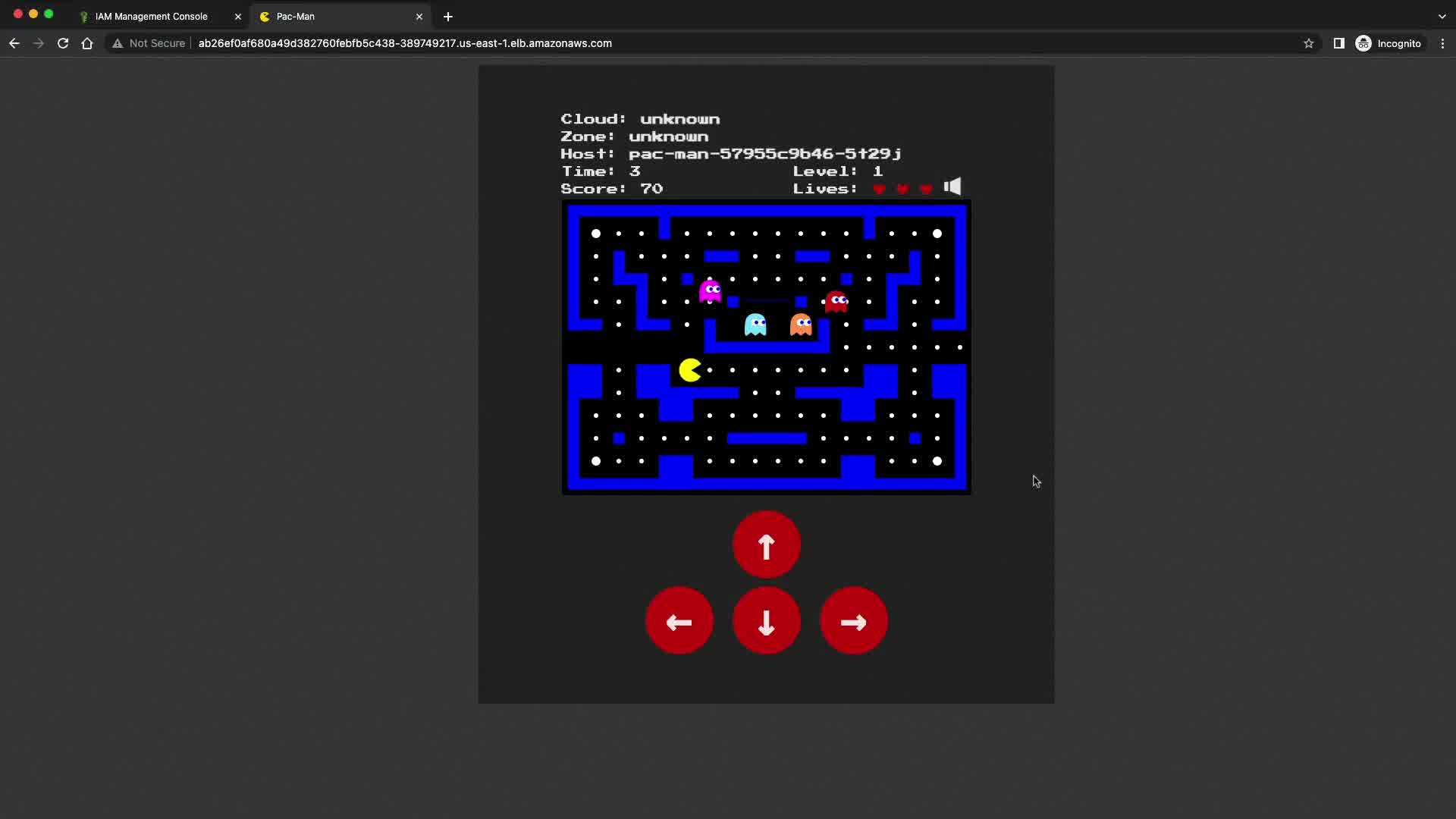This screenshot has height=819, width=1456.
Task: Reload the current page
Action: click(63, 43)
